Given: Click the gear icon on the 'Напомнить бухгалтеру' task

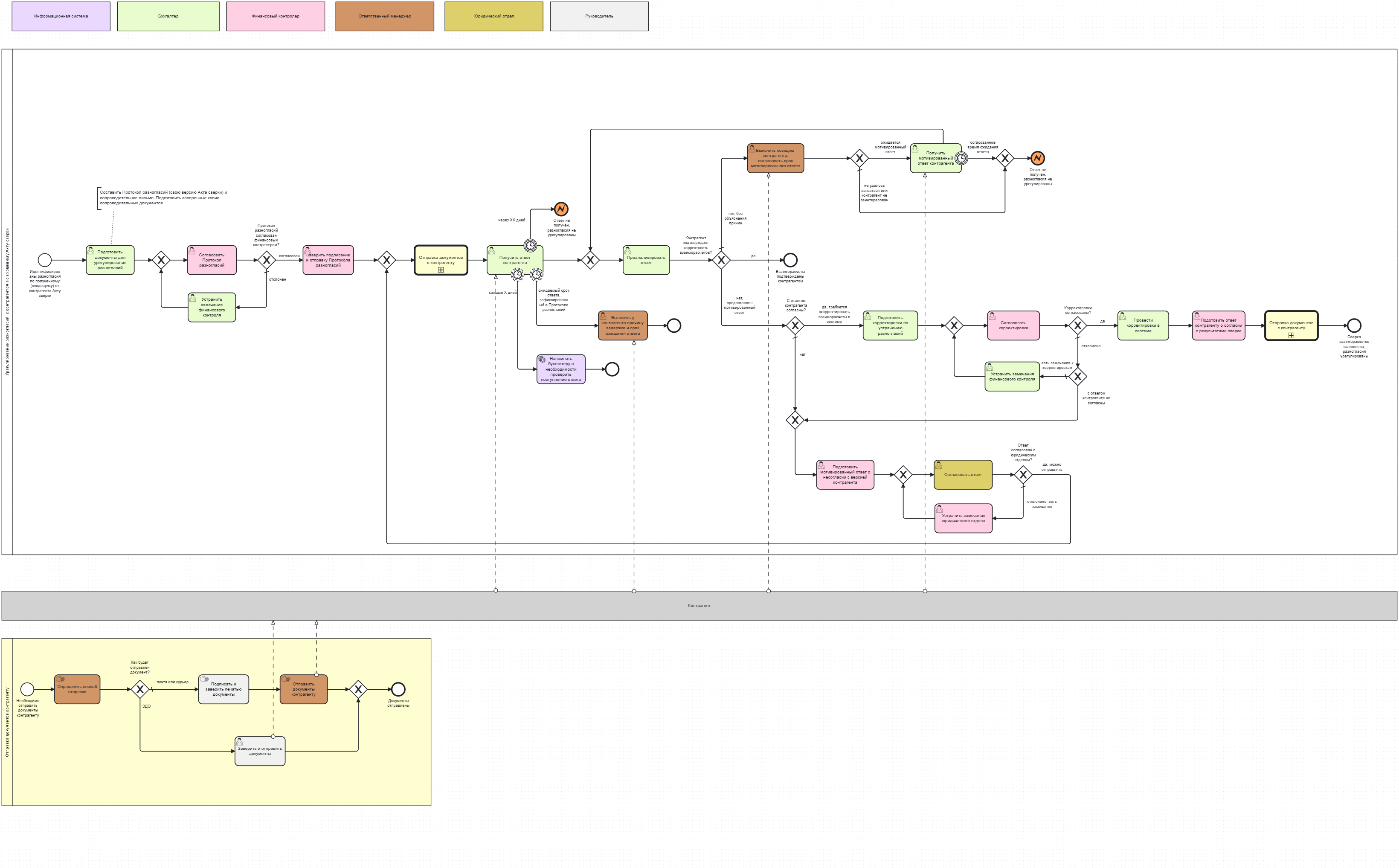Looking at the screenshot, I should (x=542, y=360).
